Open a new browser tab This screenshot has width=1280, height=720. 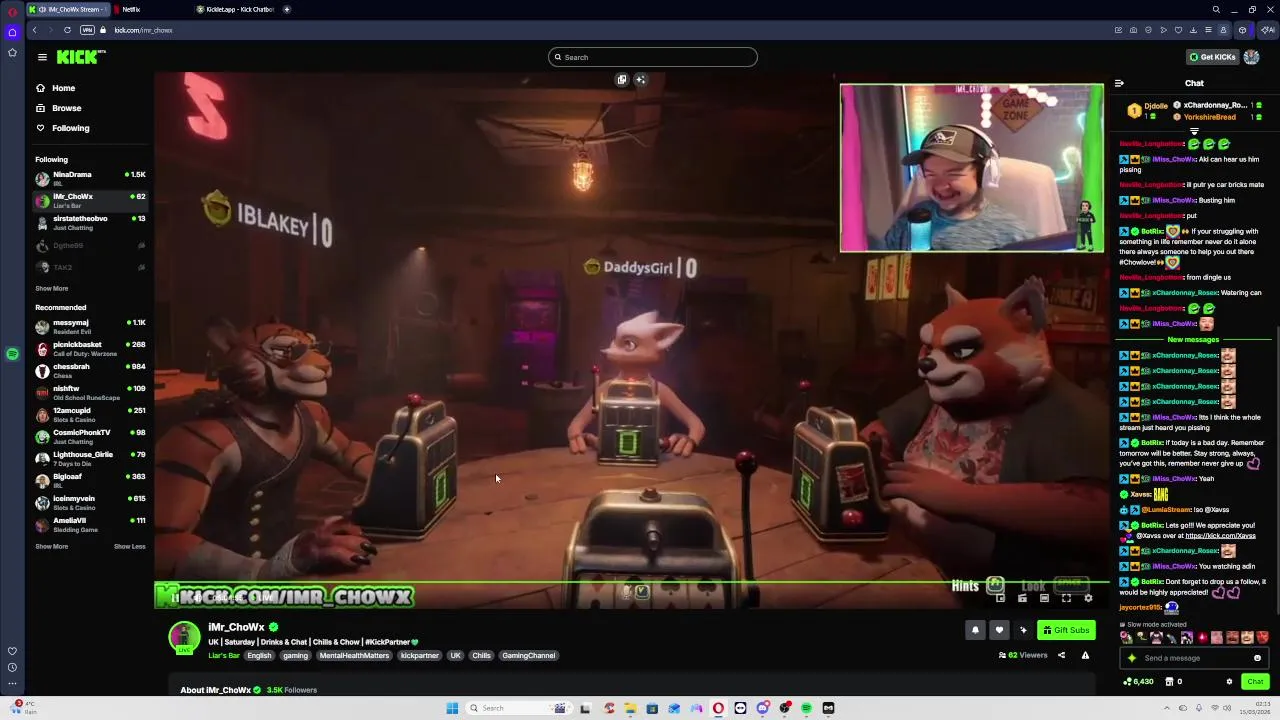coord(287,9)
